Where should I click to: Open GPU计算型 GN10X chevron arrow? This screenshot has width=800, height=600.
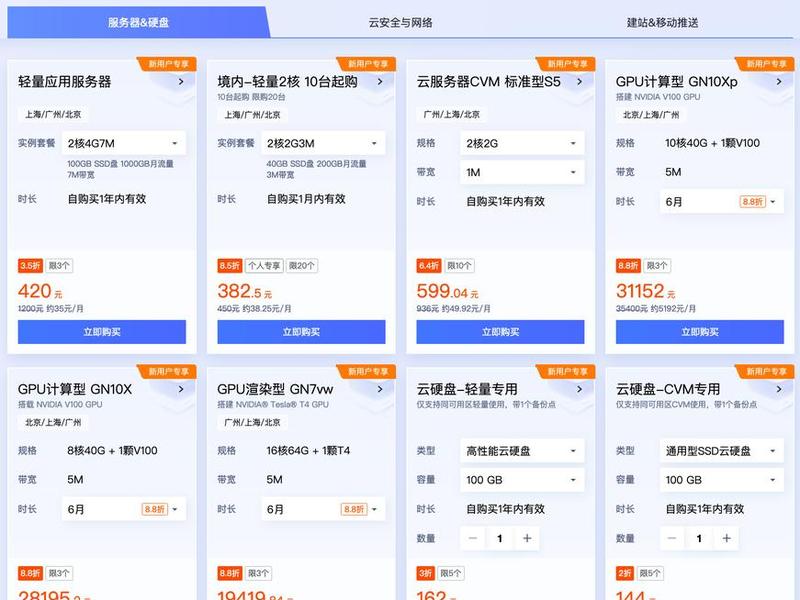coord(181,389)
